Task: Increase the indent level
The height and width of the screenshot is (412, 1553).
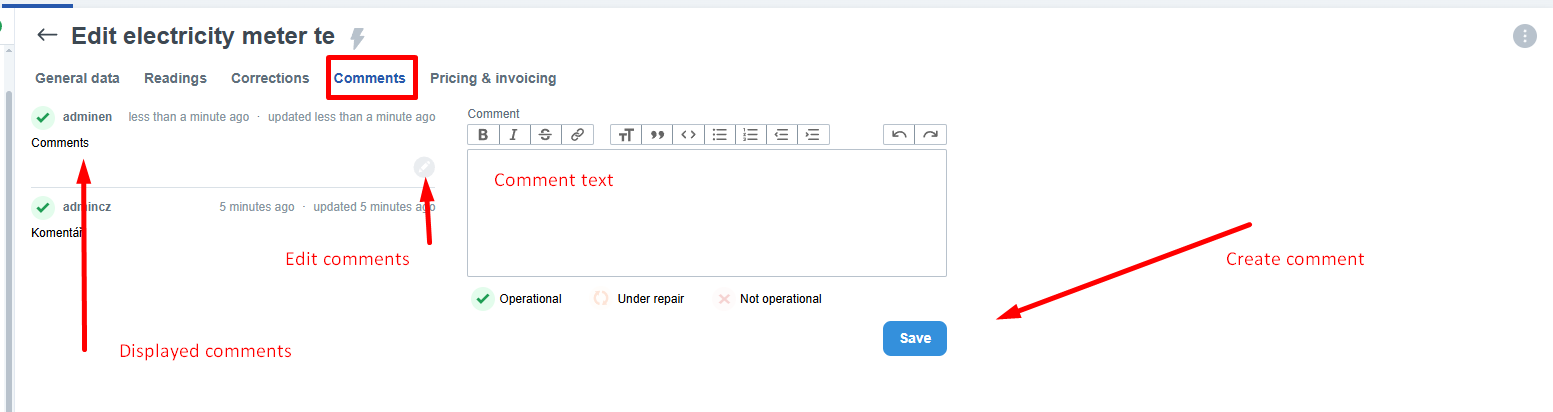Action: (x=813, y=135)
